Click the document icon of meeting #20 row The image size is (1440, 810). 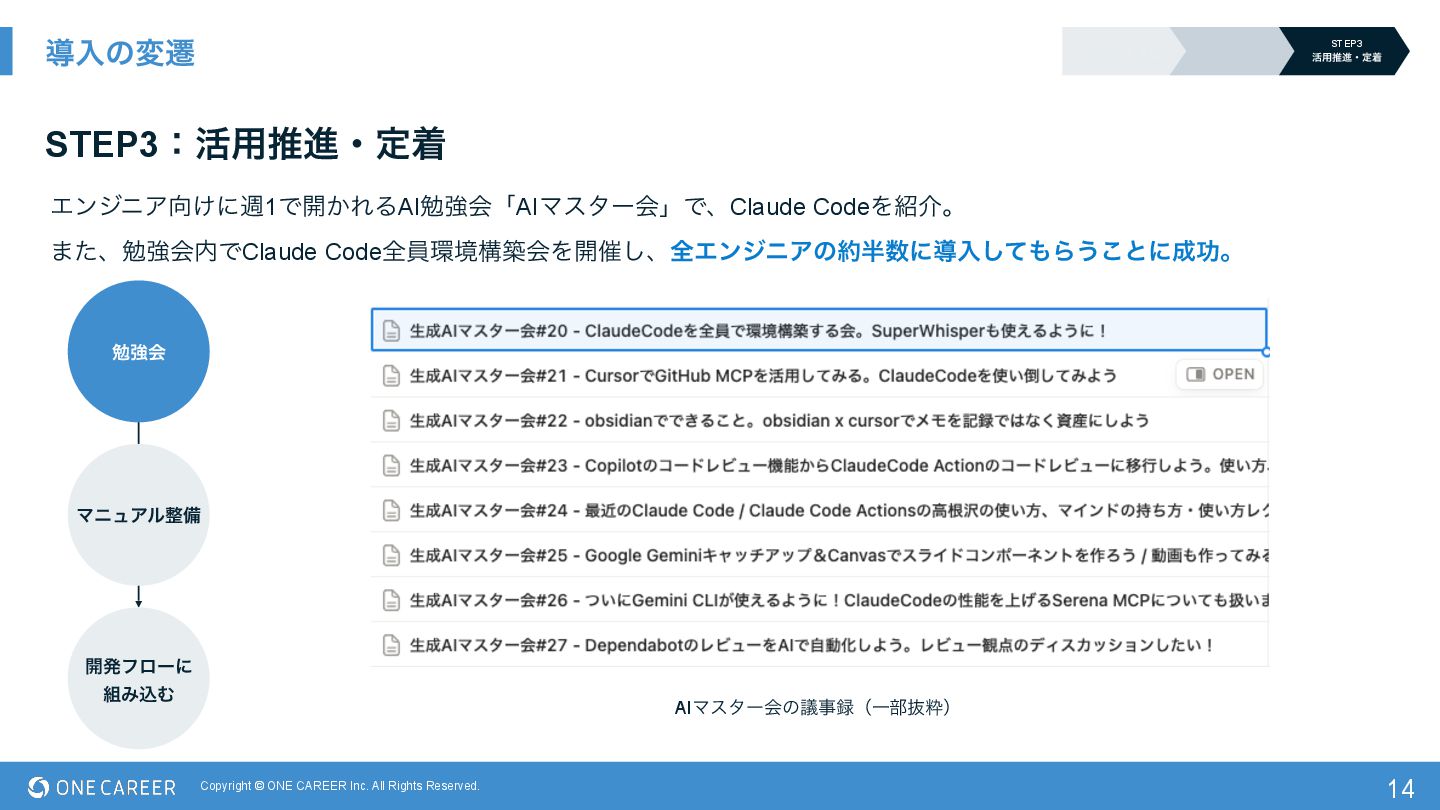point(392,331)
